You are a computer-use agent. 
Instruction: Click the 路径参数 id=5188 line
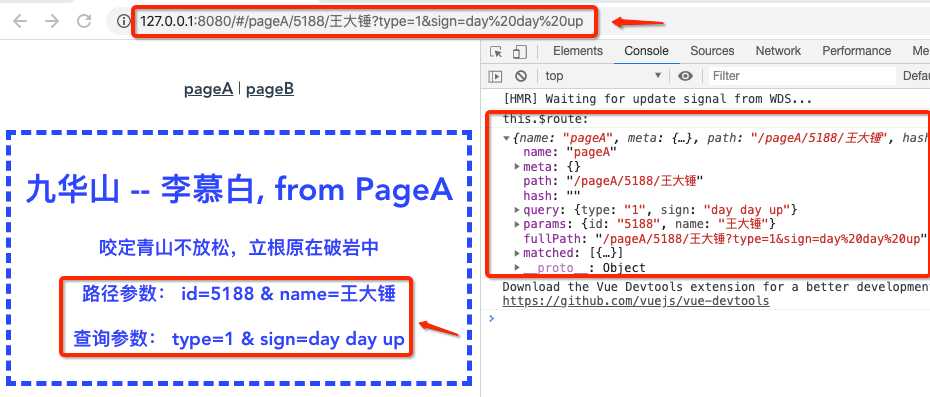(x=239, y=294)
